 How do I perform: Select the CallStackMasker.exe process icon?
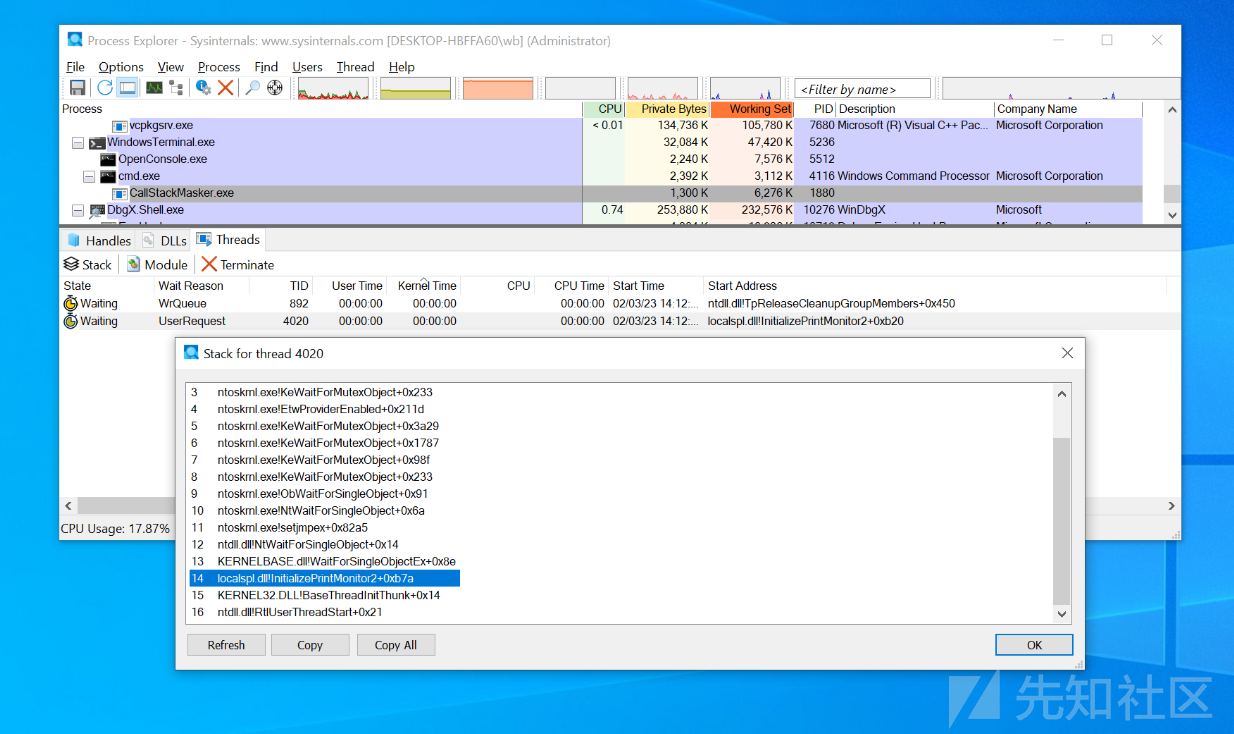coord(120,194)
